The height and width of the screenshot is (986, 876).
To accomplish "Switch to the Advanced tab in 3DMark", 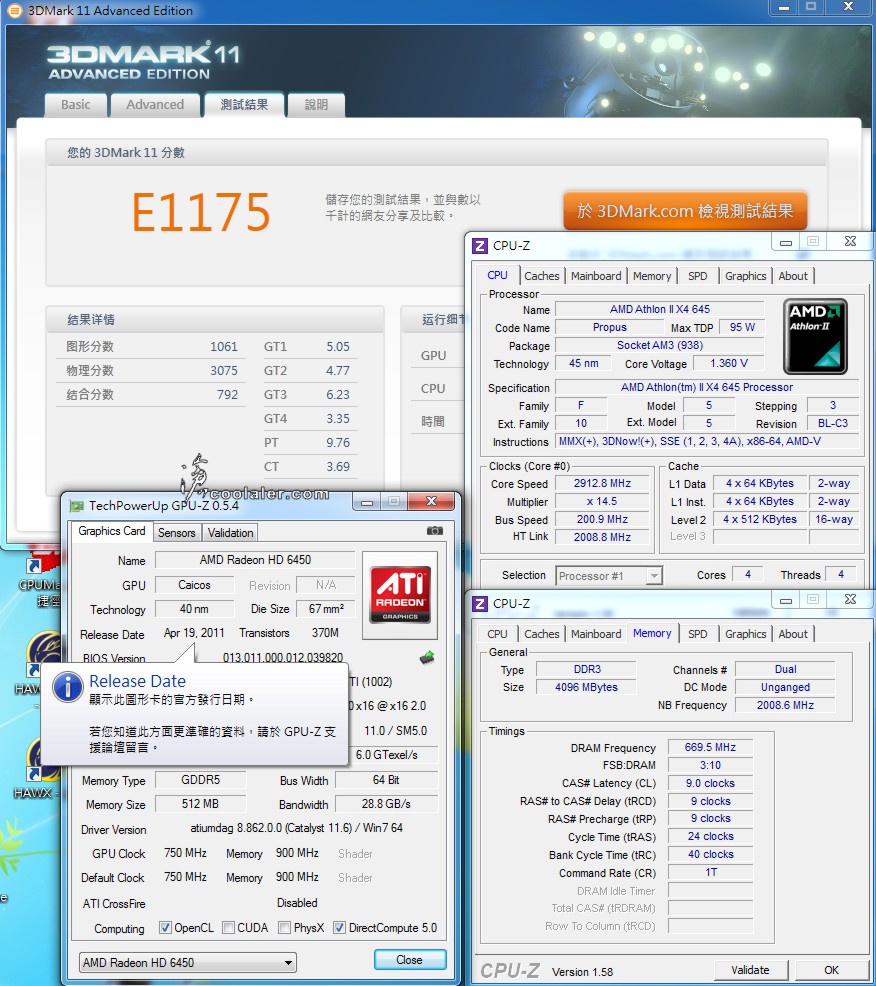I will point(155,105).
